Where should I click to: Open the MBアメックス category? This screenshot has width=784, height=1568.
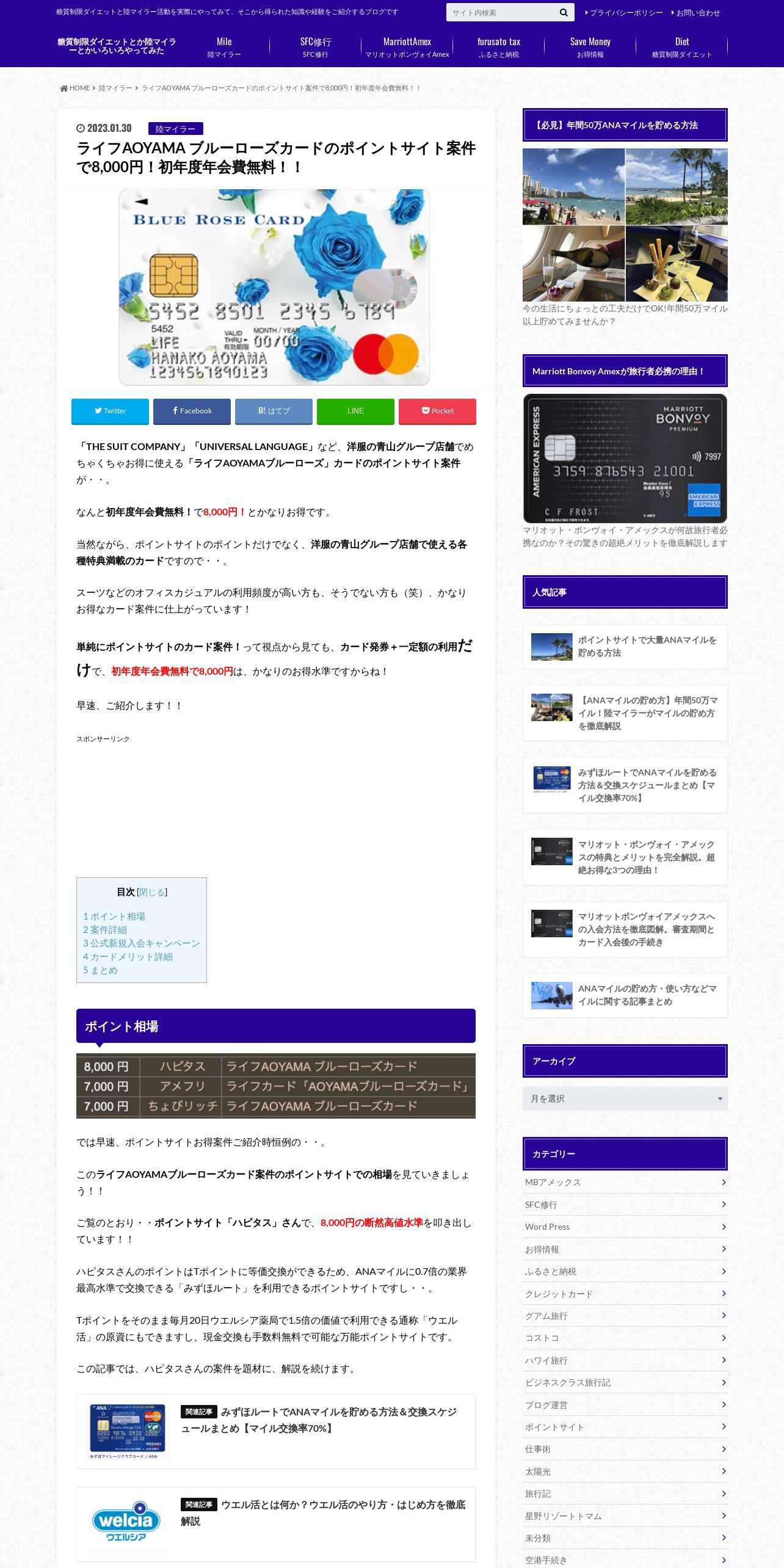point(625,1183)
